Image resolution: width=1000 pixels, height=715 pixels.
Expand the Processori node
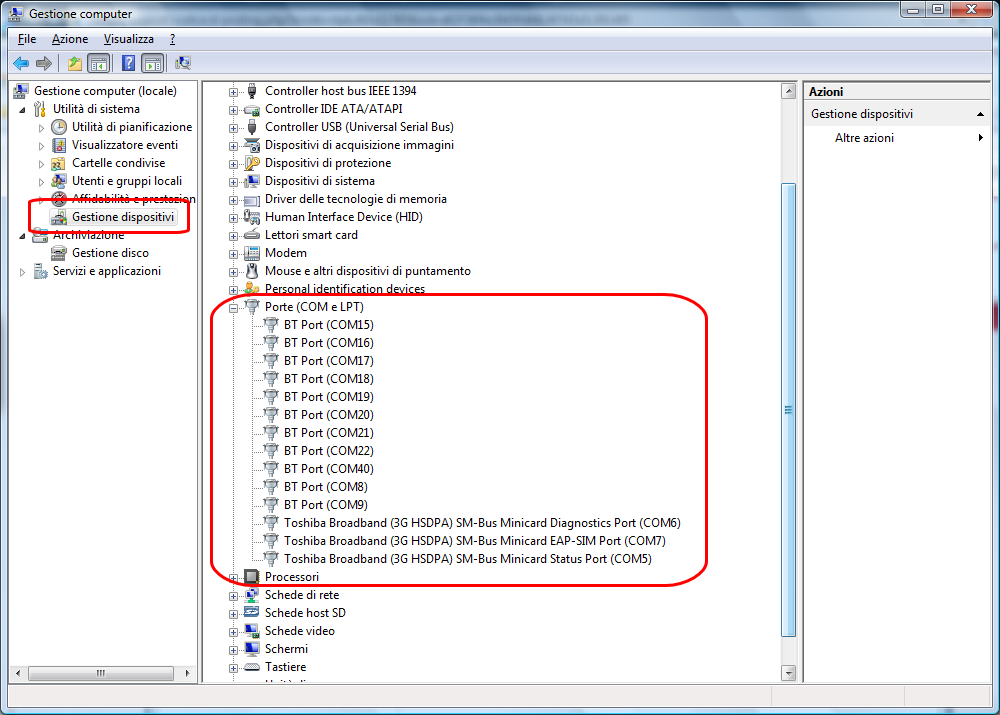click(233, 578)
